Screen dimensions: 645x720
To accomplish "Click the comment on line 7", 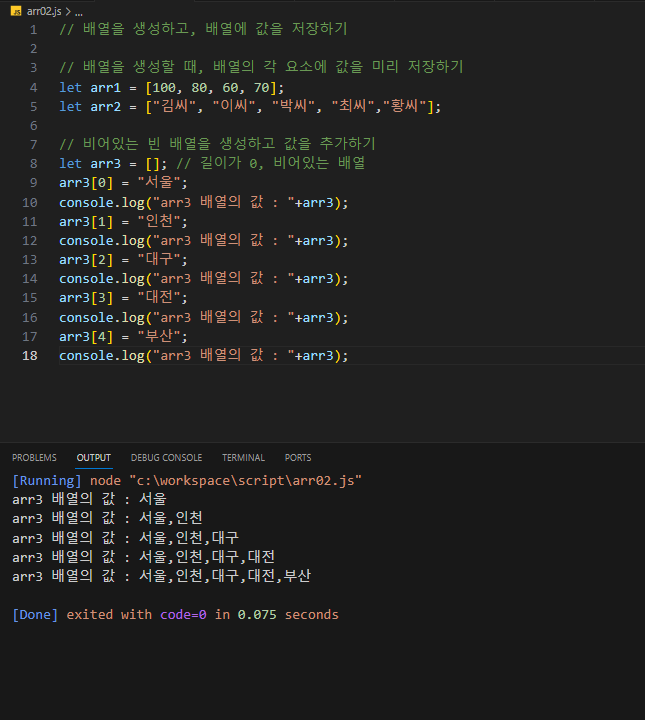I will coord(218,144).
